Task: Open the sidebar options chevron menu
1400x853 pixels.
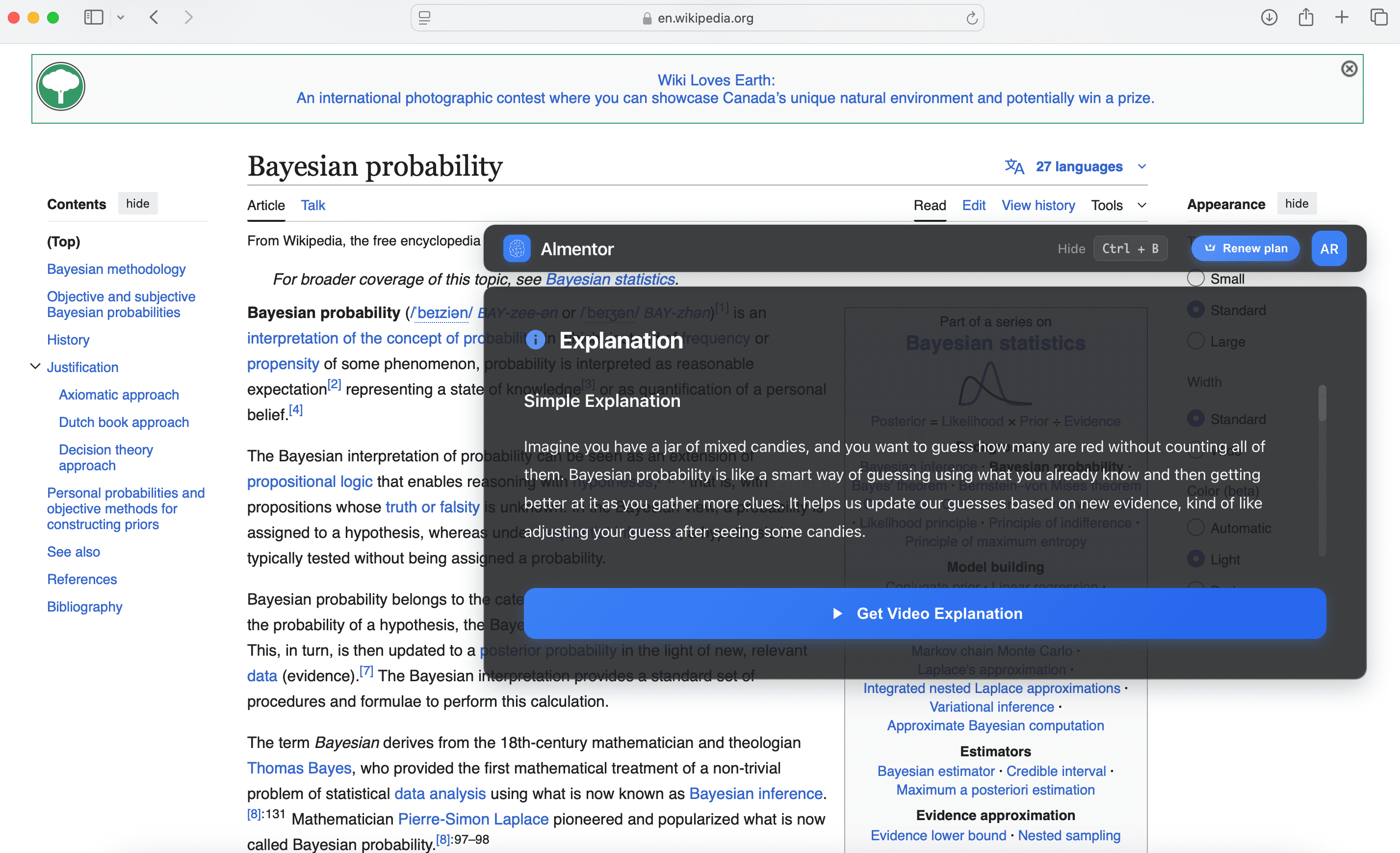Action: [121, 18]
